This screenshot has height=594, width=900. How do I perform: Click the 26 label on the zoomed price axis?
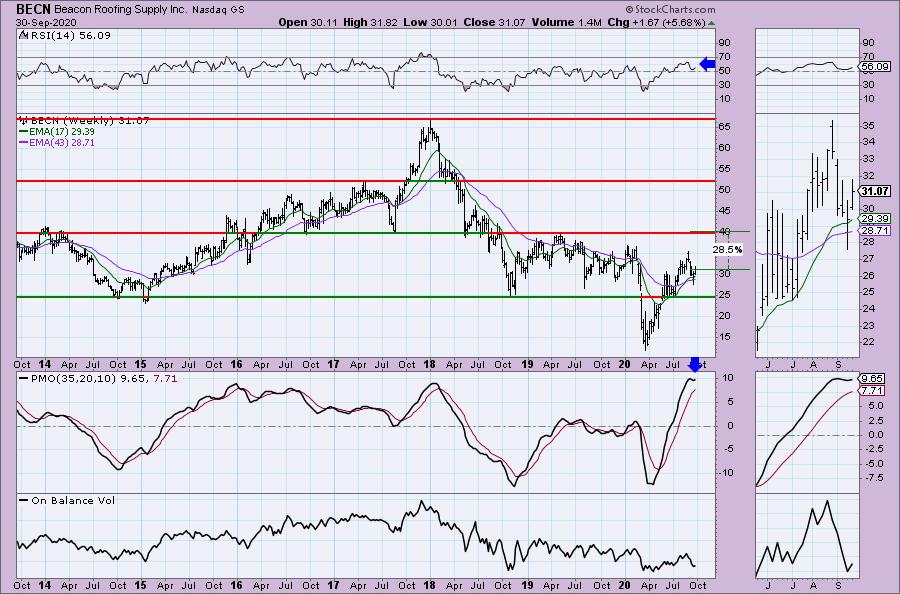point(868,275)
